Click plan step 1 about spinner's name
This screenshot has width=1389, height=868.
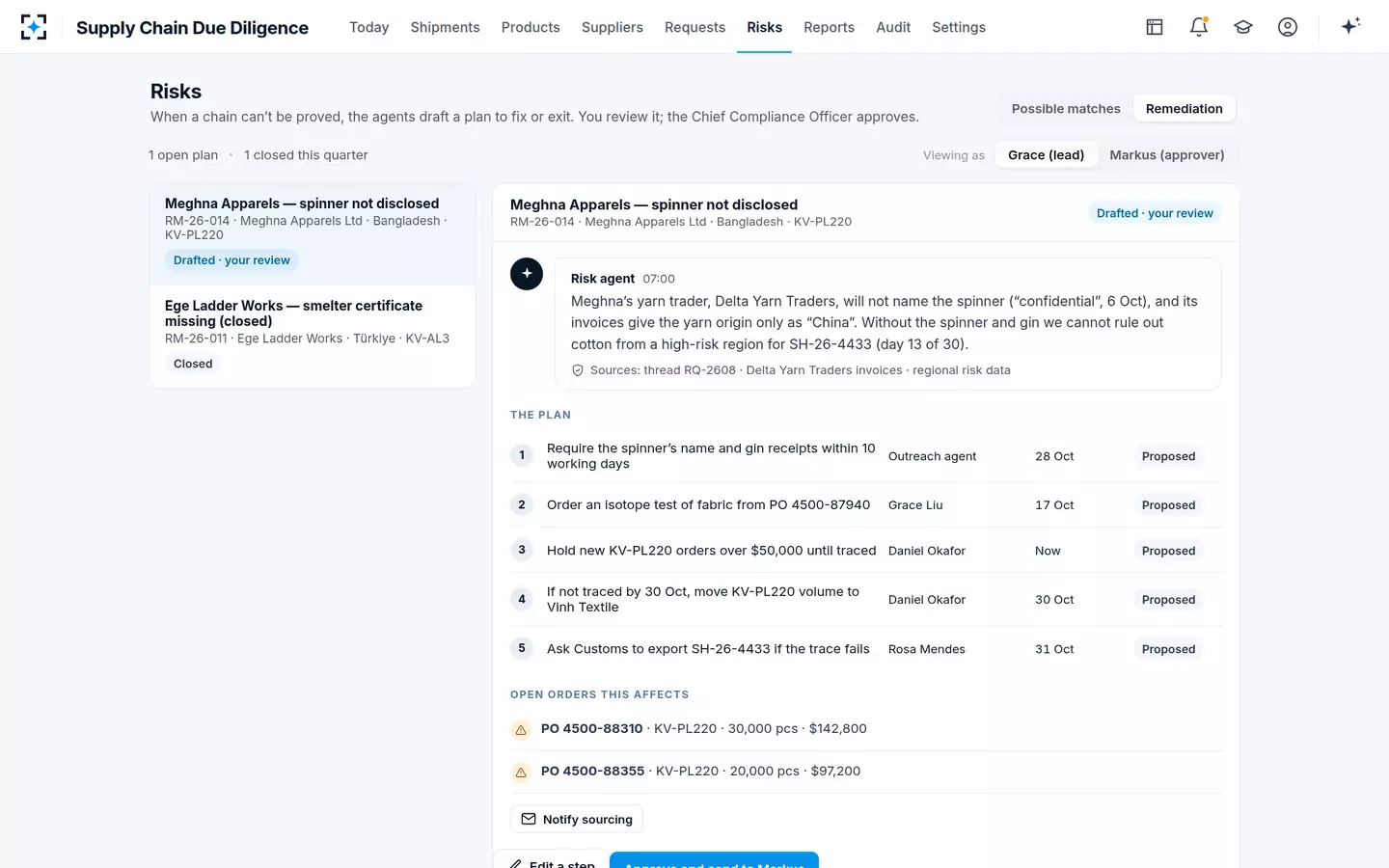(x=866, y=456)
